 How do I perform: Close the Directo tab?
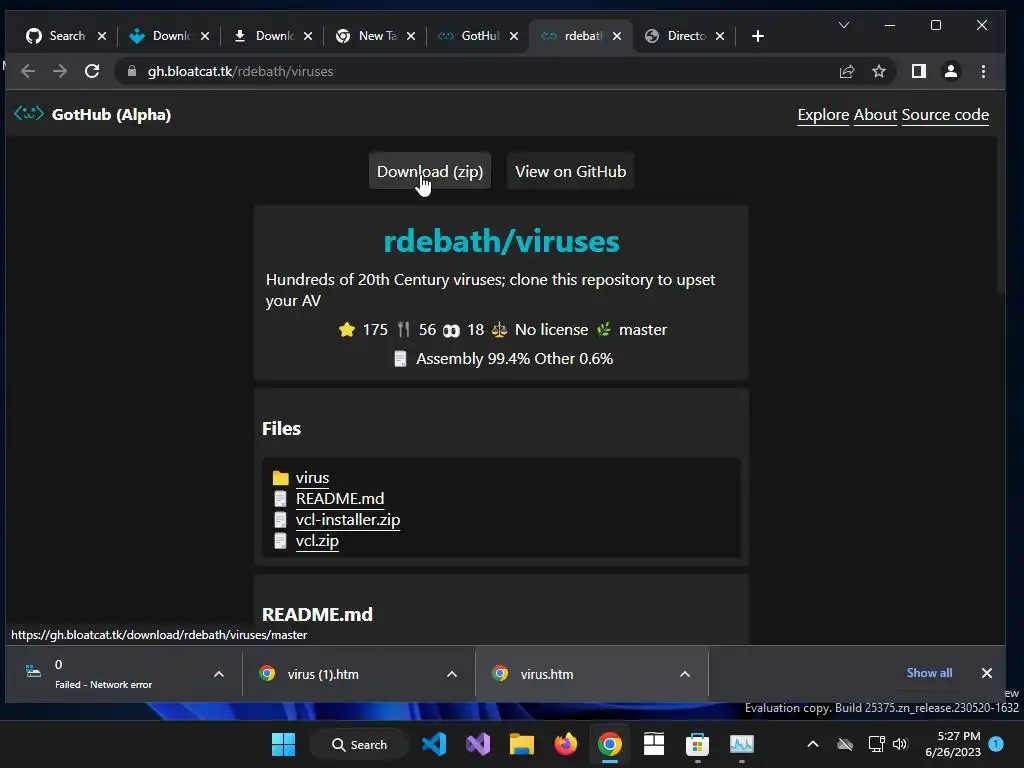click(720, 36)
